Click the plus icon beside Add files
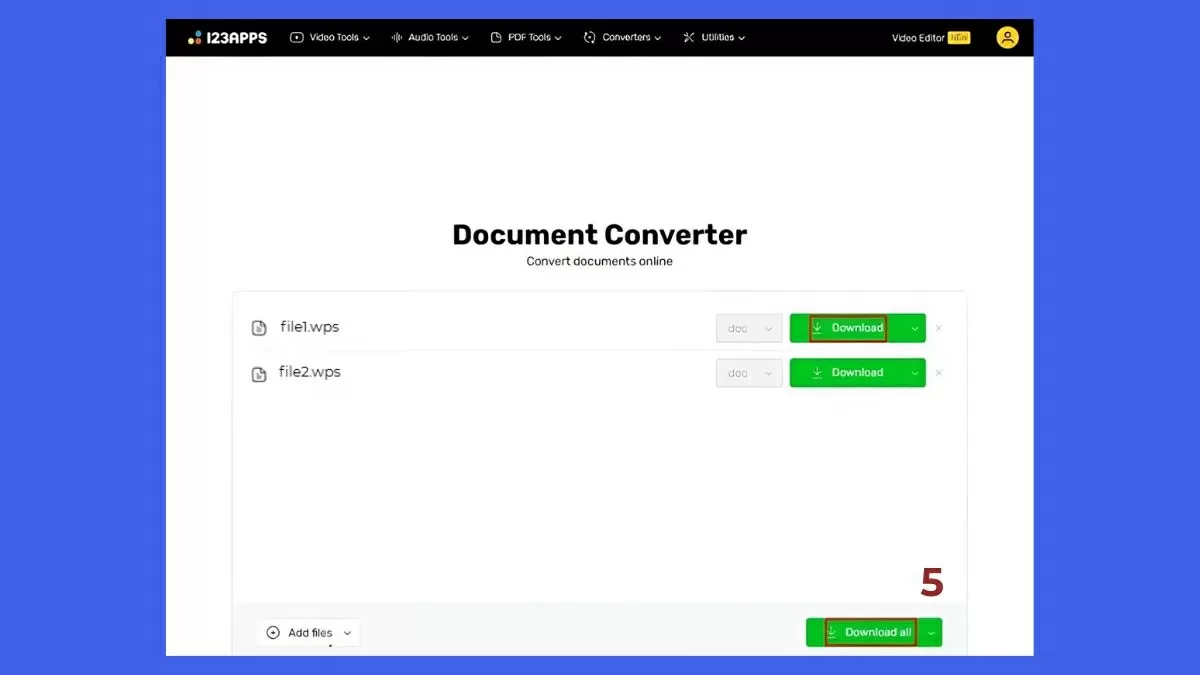The height and width of the screenshot is (675, 1200). [x=272, y=632]
